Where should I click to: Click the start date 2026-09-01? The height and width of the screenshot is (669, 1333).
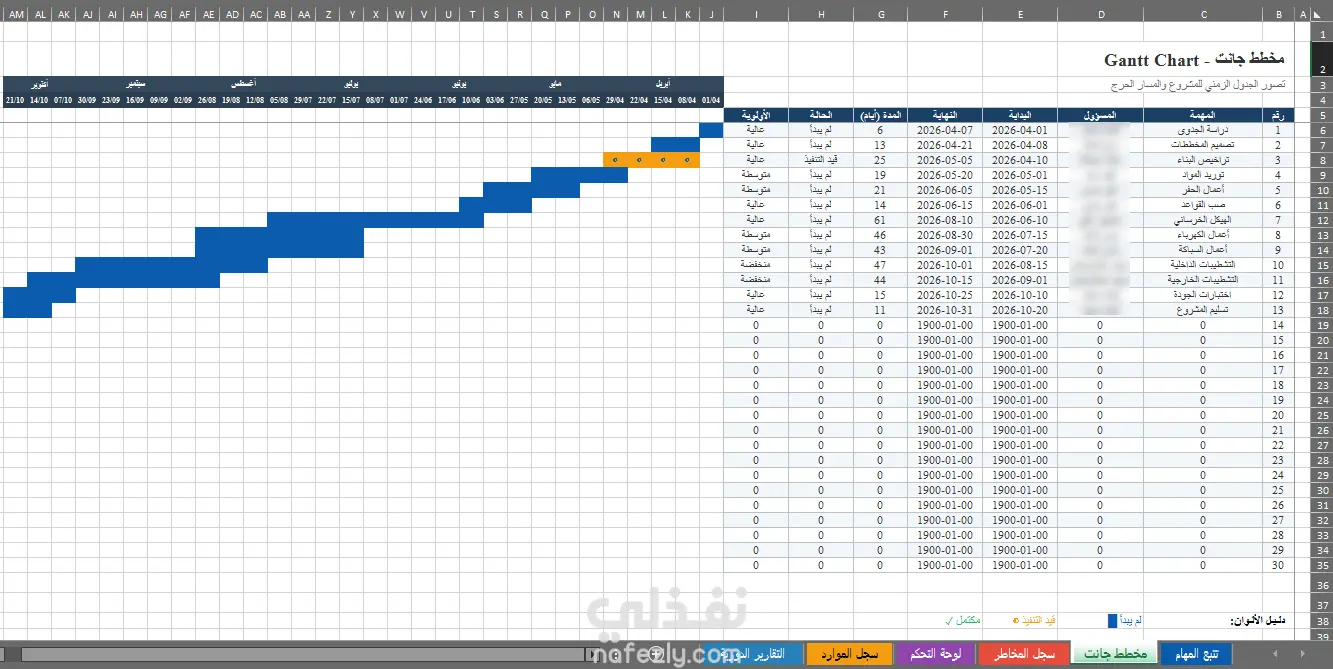tap(1020, 280)
